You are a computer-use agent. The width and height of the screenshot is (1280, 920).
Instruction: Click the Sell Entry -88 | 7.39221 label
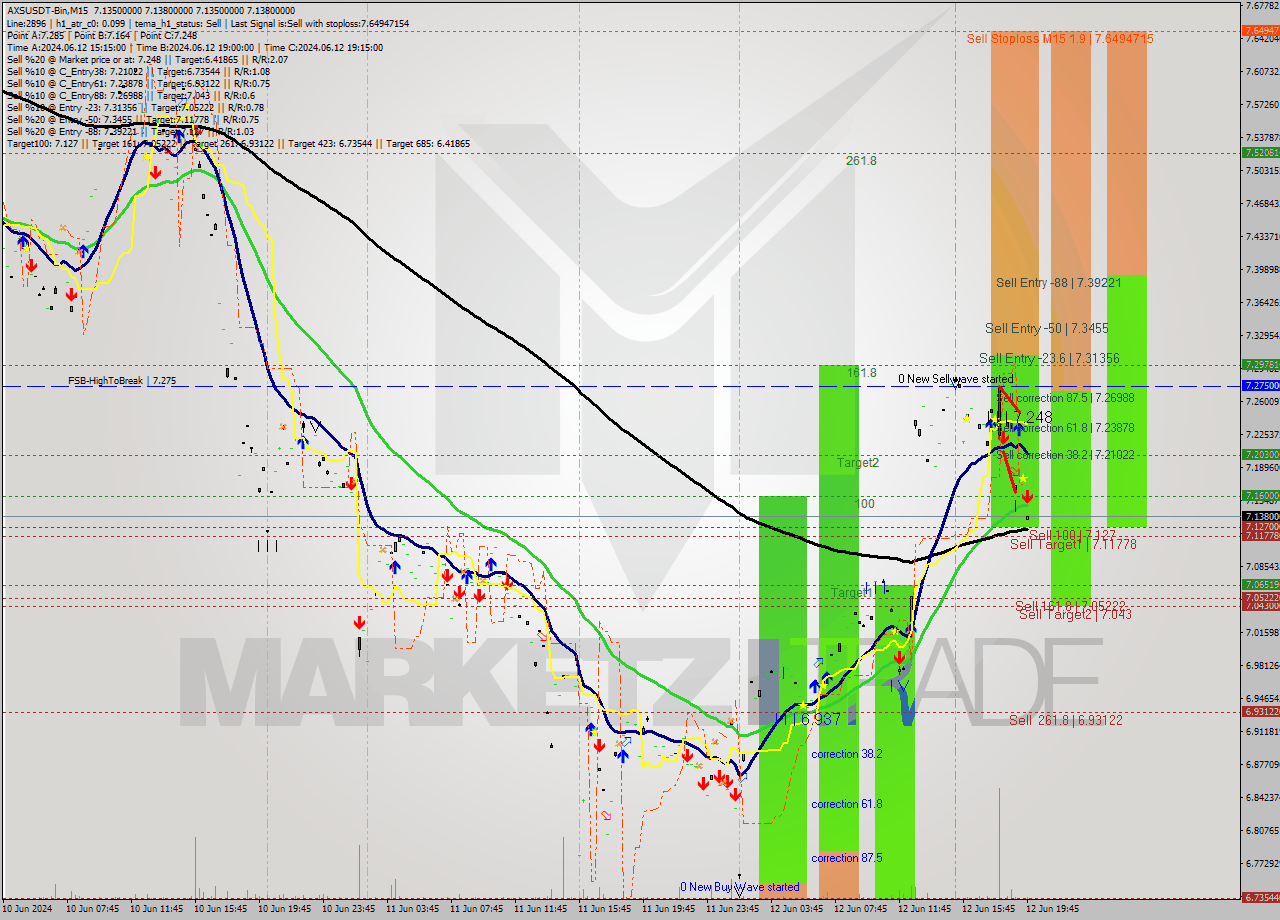click(1057, 283)
